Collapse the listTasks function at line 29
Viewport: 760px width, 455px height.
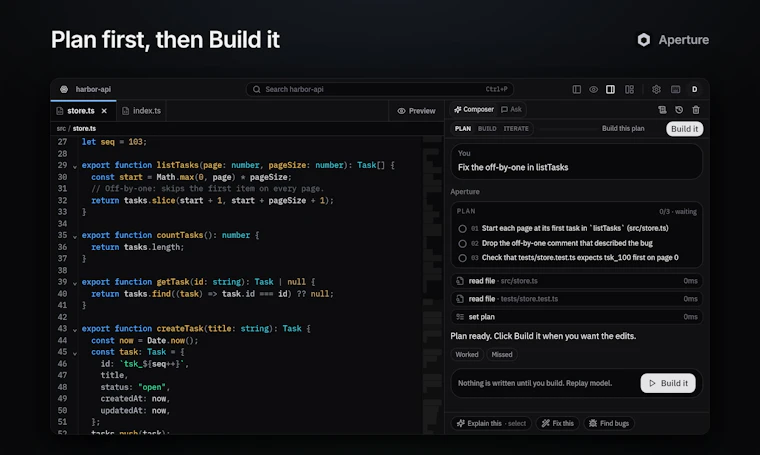(x=75, y=167)
